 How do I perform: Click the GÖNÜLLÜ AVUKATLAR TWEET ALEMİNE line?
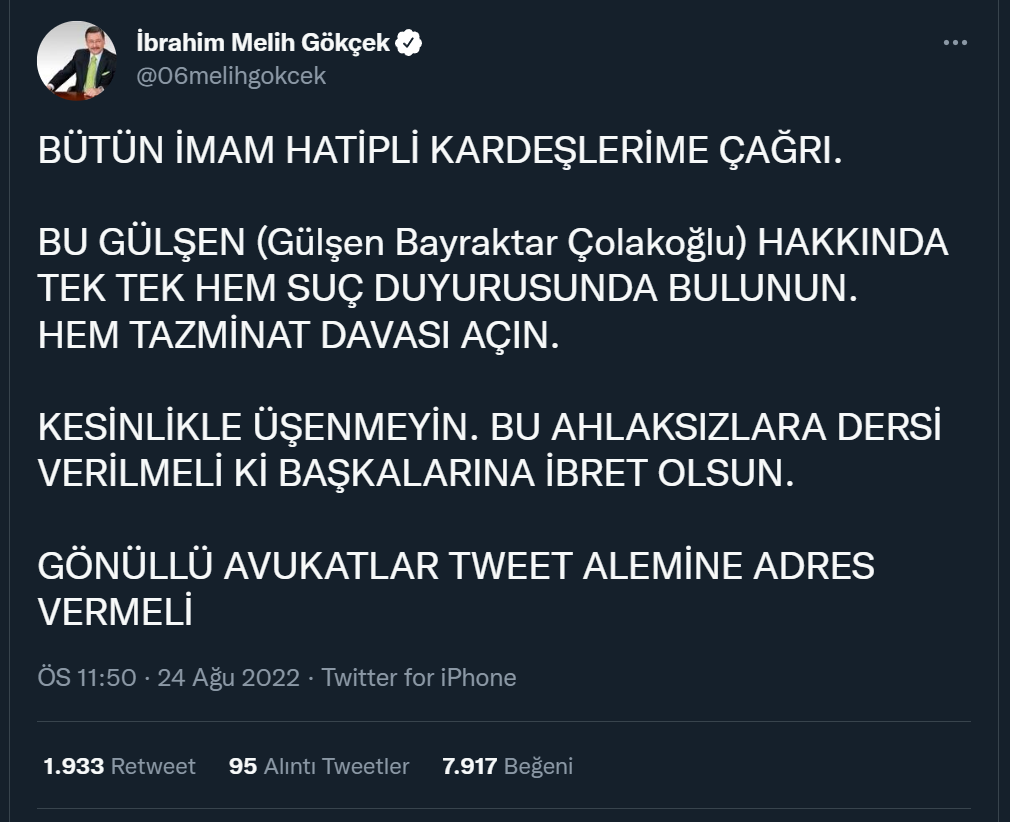pyautogui.click(x=456, y=566)
